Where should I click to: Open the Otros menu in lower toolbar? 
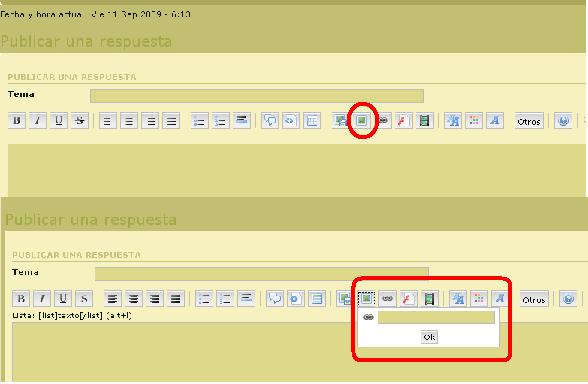534,300
